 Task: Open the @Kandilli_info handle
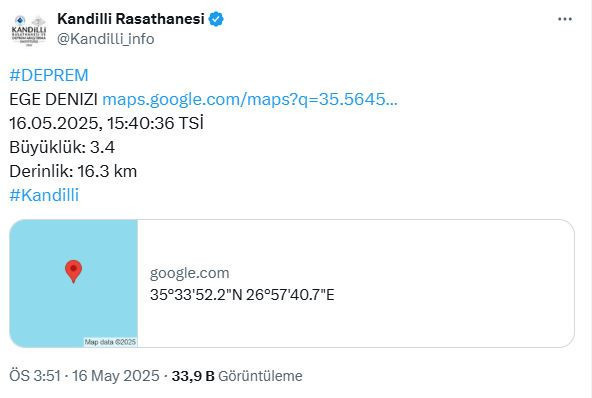pos(106,39)
